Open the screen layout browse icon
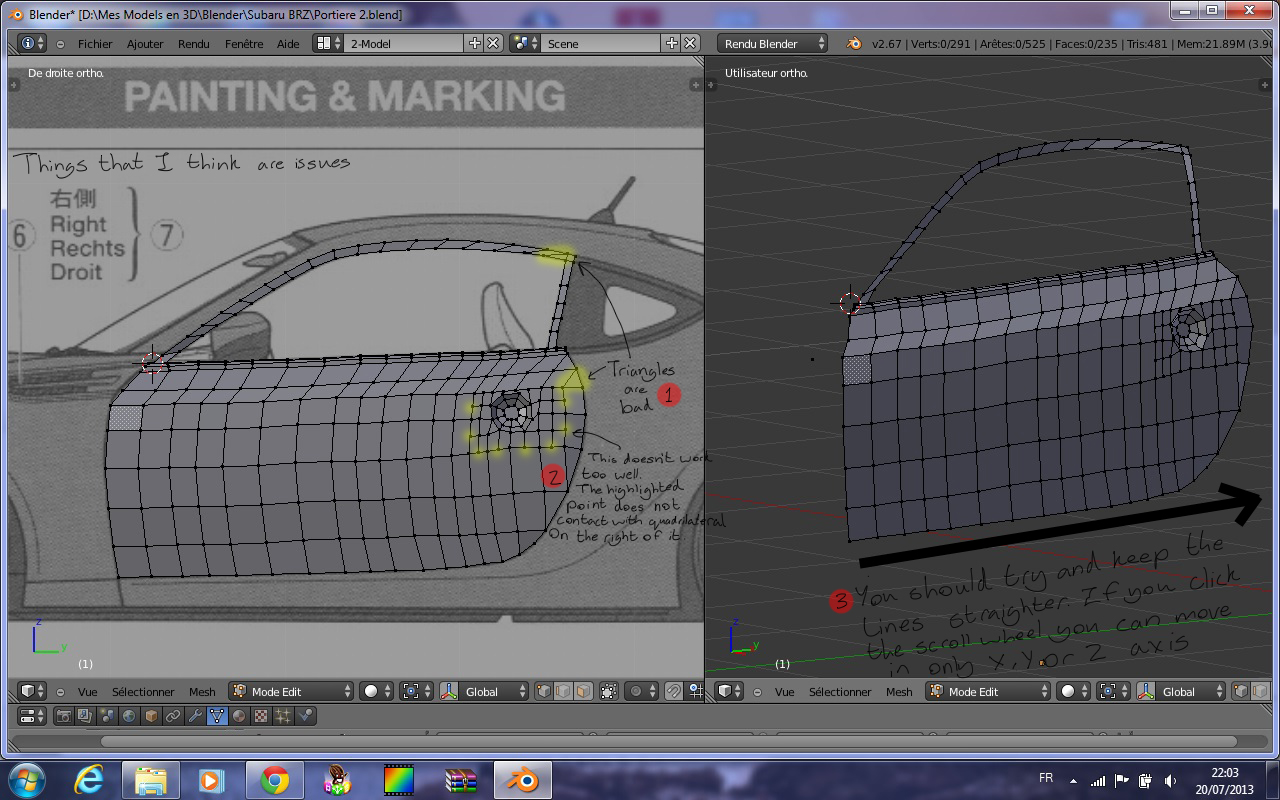 (328, 43)
